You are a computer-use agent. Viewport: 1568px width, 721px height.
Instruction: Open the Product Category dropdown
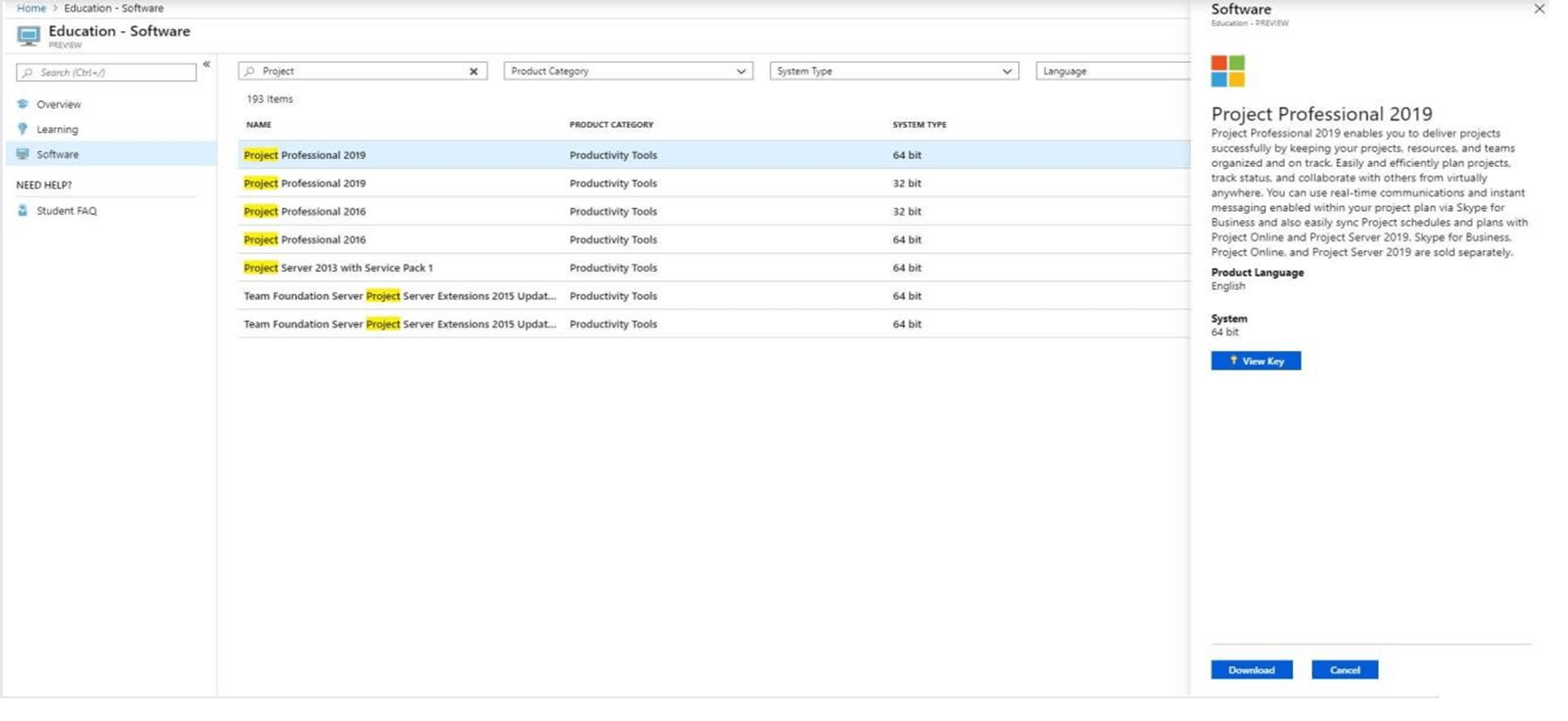pyautogui.click(x=628, y=71)
